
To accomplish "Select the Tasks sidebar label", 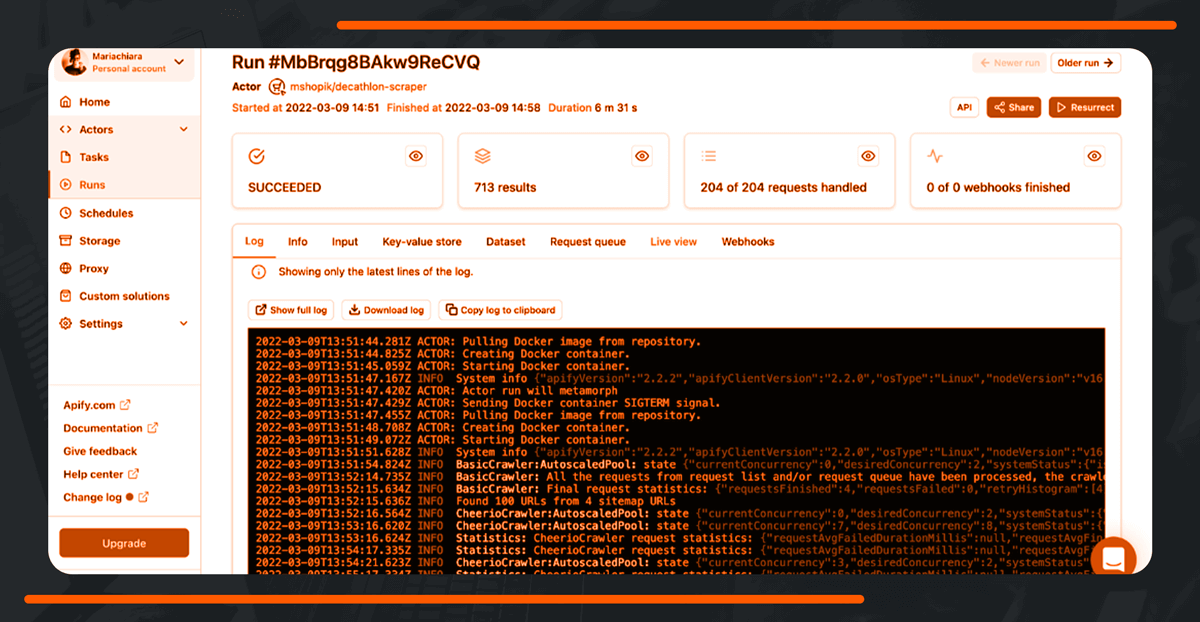I will point(94,157).
